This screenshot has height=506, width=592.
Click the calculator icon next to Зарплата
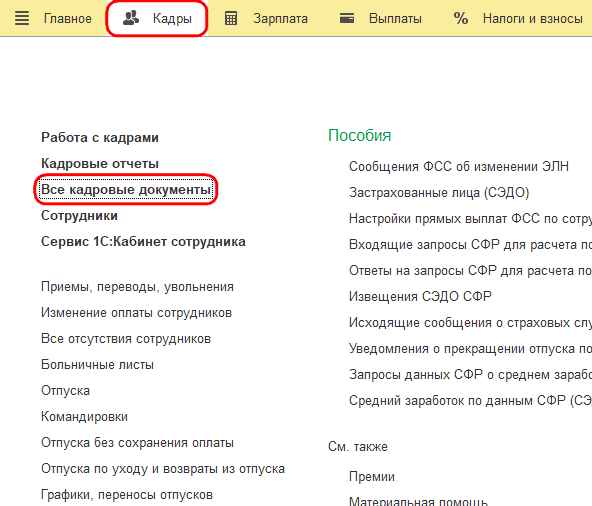click(231, 18)
